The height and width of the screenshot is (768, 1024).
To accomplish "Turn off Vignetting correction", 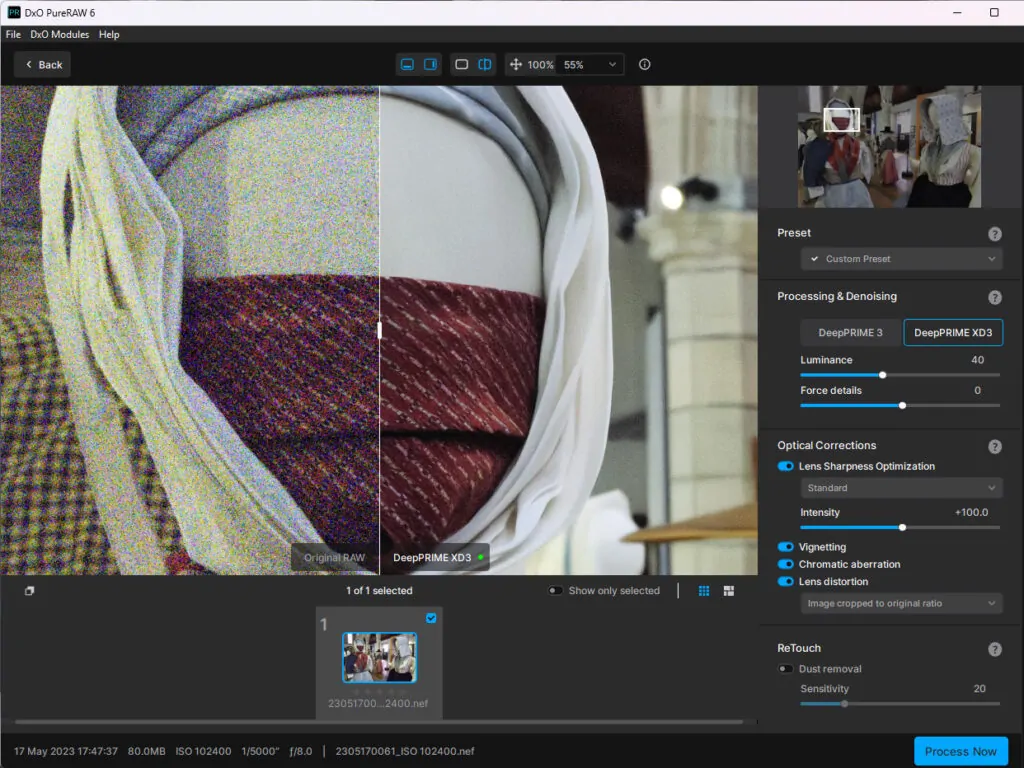I will click(786, 547).
